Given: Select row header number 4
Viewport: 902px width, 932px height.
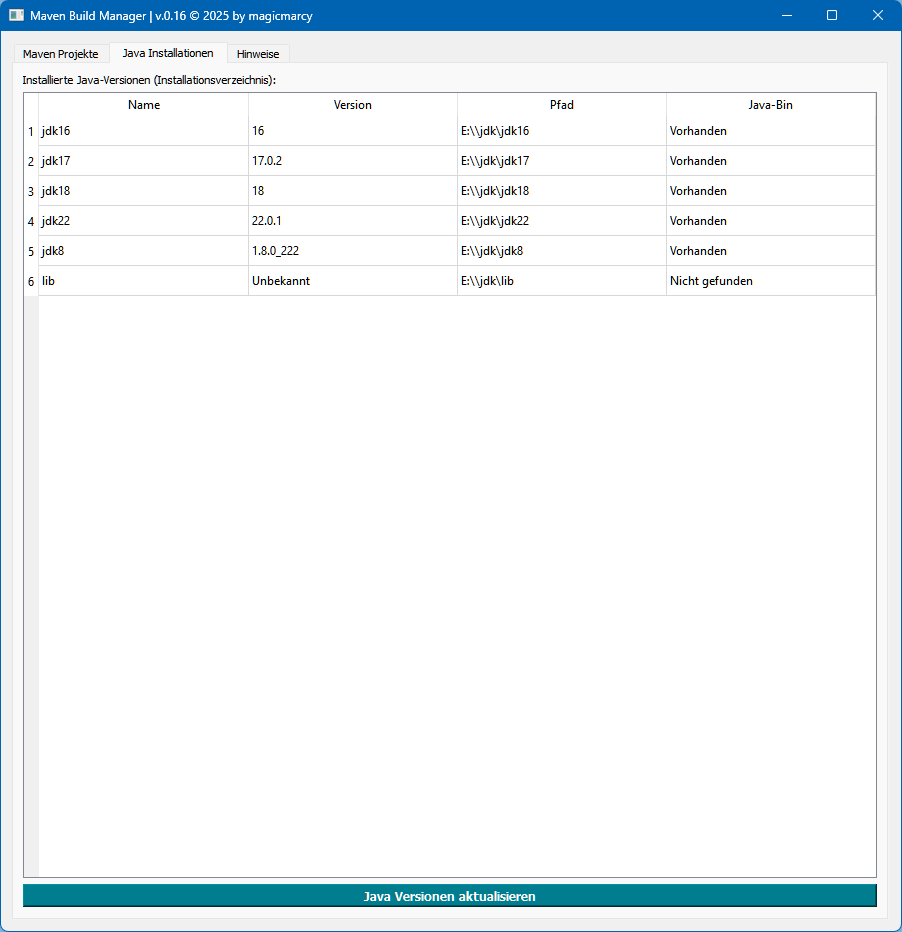Looking at the screenshot, I should pyautogui.click(x=31, y=221).
